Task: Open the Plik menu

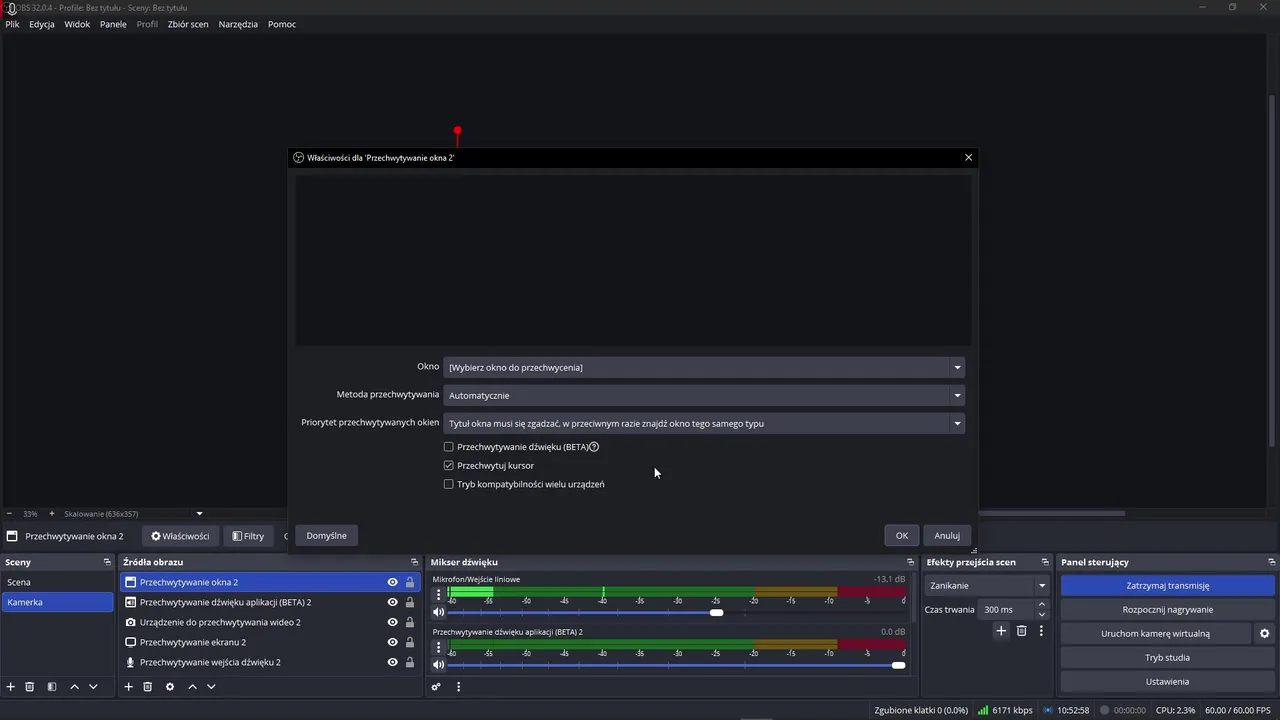Action: 12,24
